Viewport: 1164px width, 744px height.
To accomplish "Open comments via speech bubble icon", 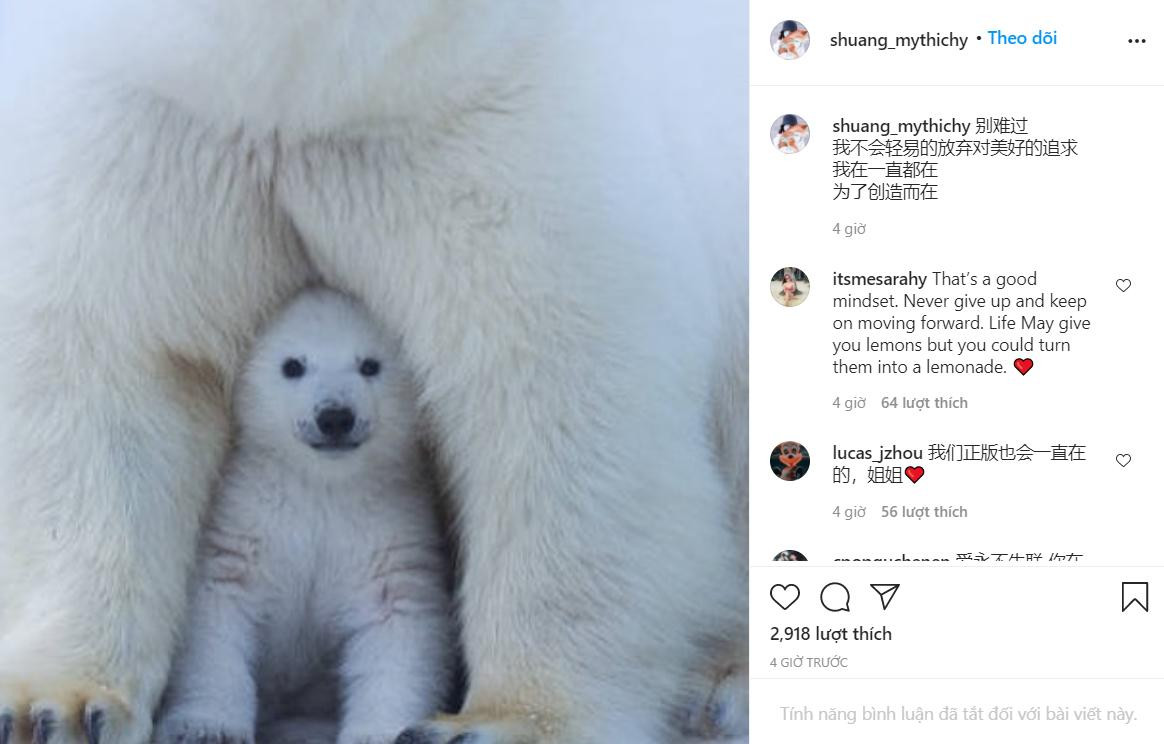I will [835, 597].
